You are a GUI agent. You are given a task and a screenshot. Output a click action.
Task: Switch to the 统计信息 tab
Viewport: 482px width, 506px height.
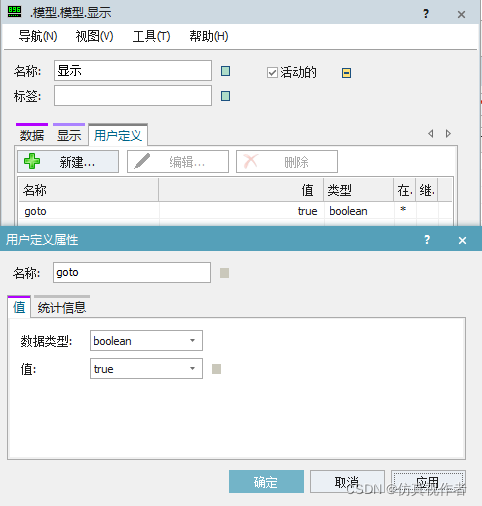pos(62,307)
